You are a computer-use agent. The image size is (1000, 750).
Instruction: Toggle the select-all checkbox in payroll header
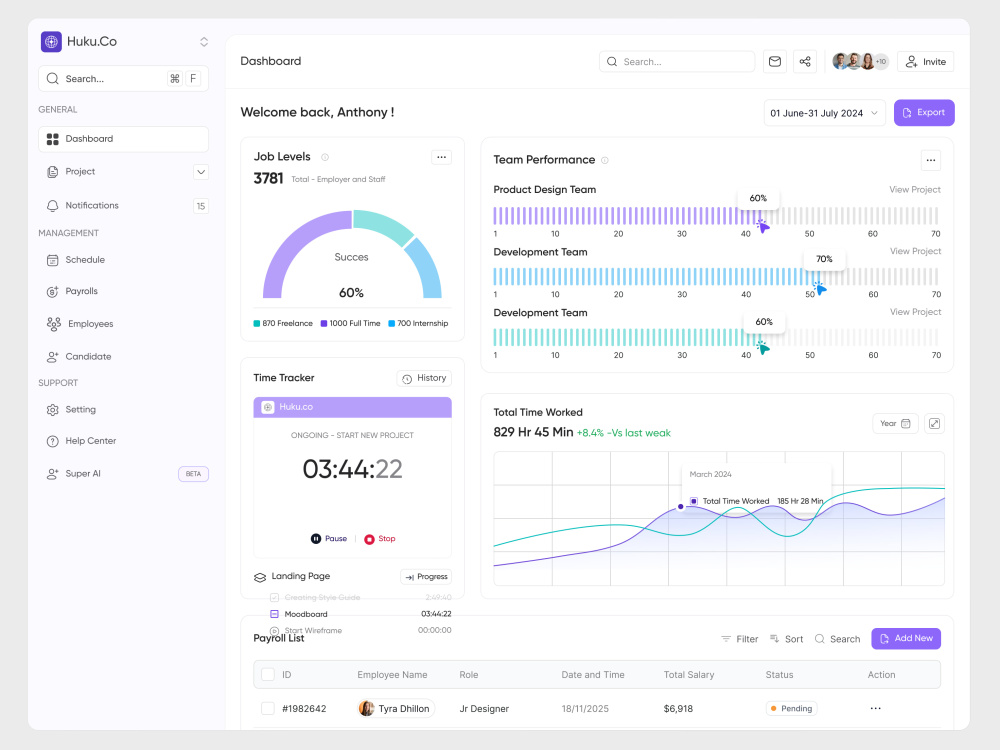point(268,675)
